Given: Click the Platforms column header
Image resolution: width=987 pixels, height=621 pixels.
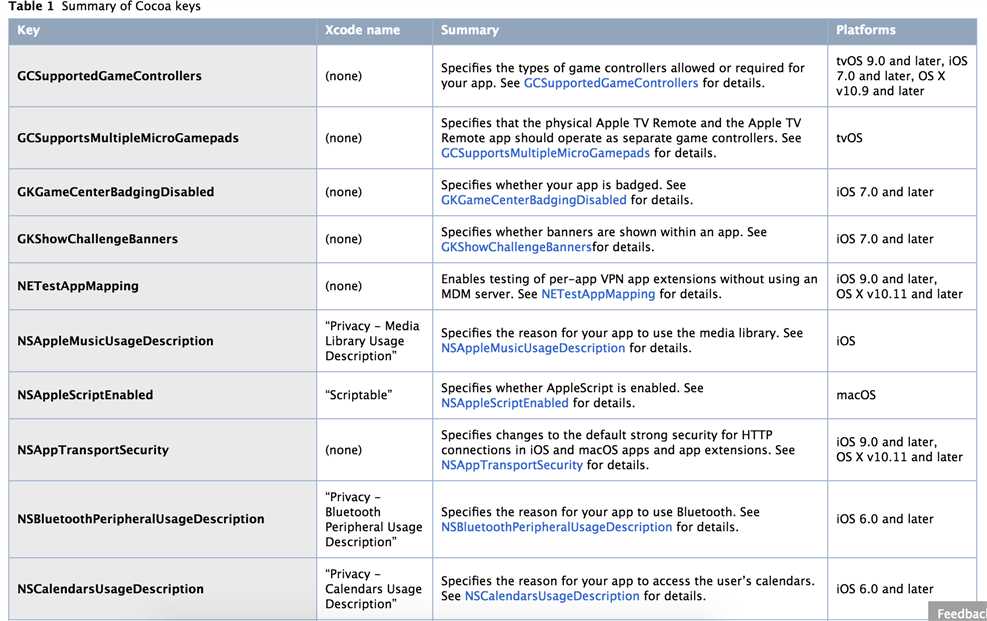Looking at the screenshot, I should point(902,30).
